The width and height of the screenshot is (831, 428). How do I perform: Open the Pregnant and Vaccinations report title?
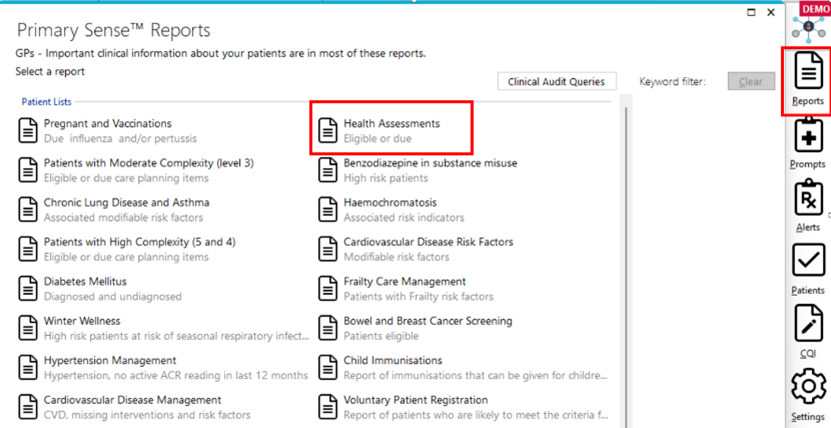(108, 123)
